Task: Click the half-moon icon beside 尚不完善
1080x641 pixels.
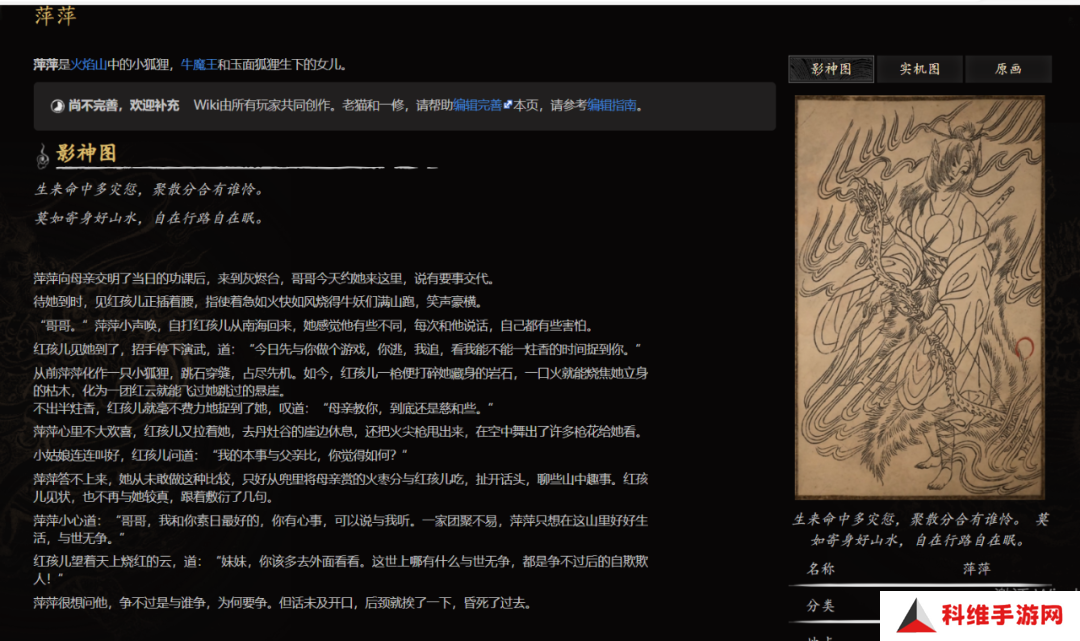Action: tap(57, 106)
